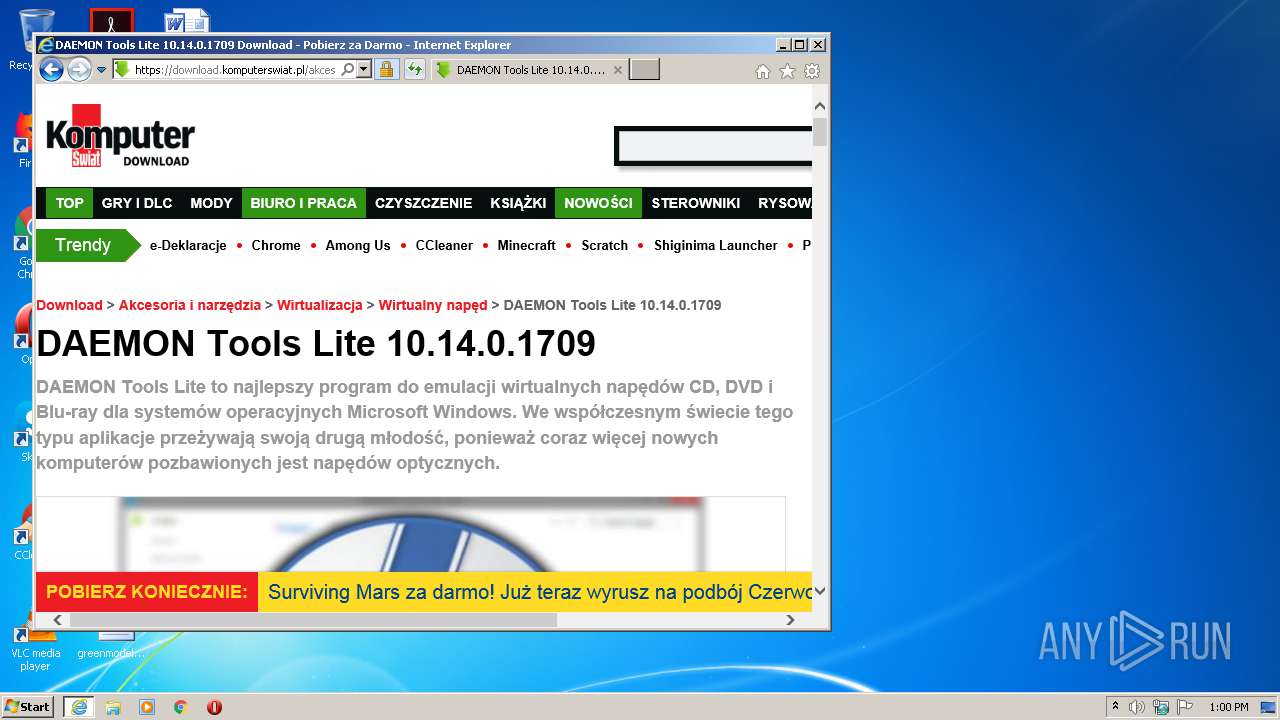Click the Komputer Świat Download logo
The height and width of the screenshot is (720, 1280).
tap(120, 137)
